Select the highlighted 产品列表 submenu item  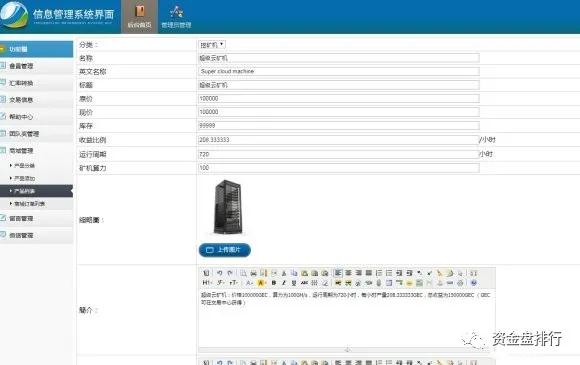36,191
